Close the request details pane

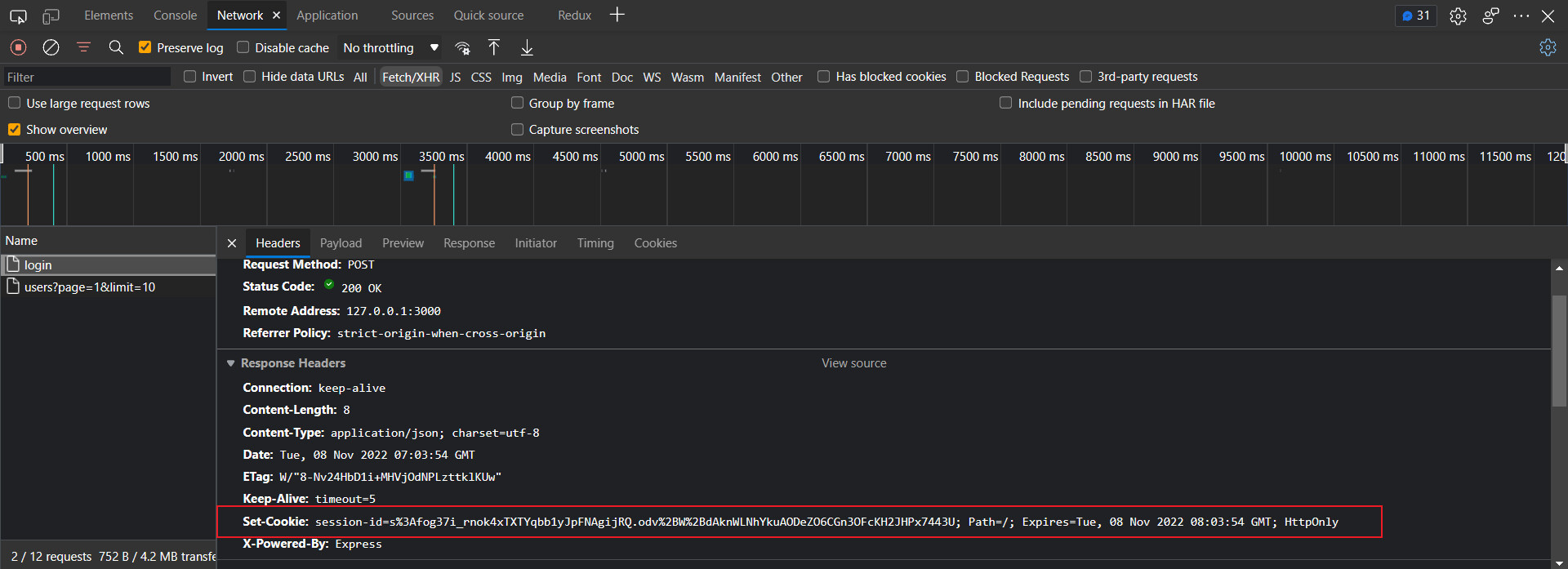click(232, 243)
